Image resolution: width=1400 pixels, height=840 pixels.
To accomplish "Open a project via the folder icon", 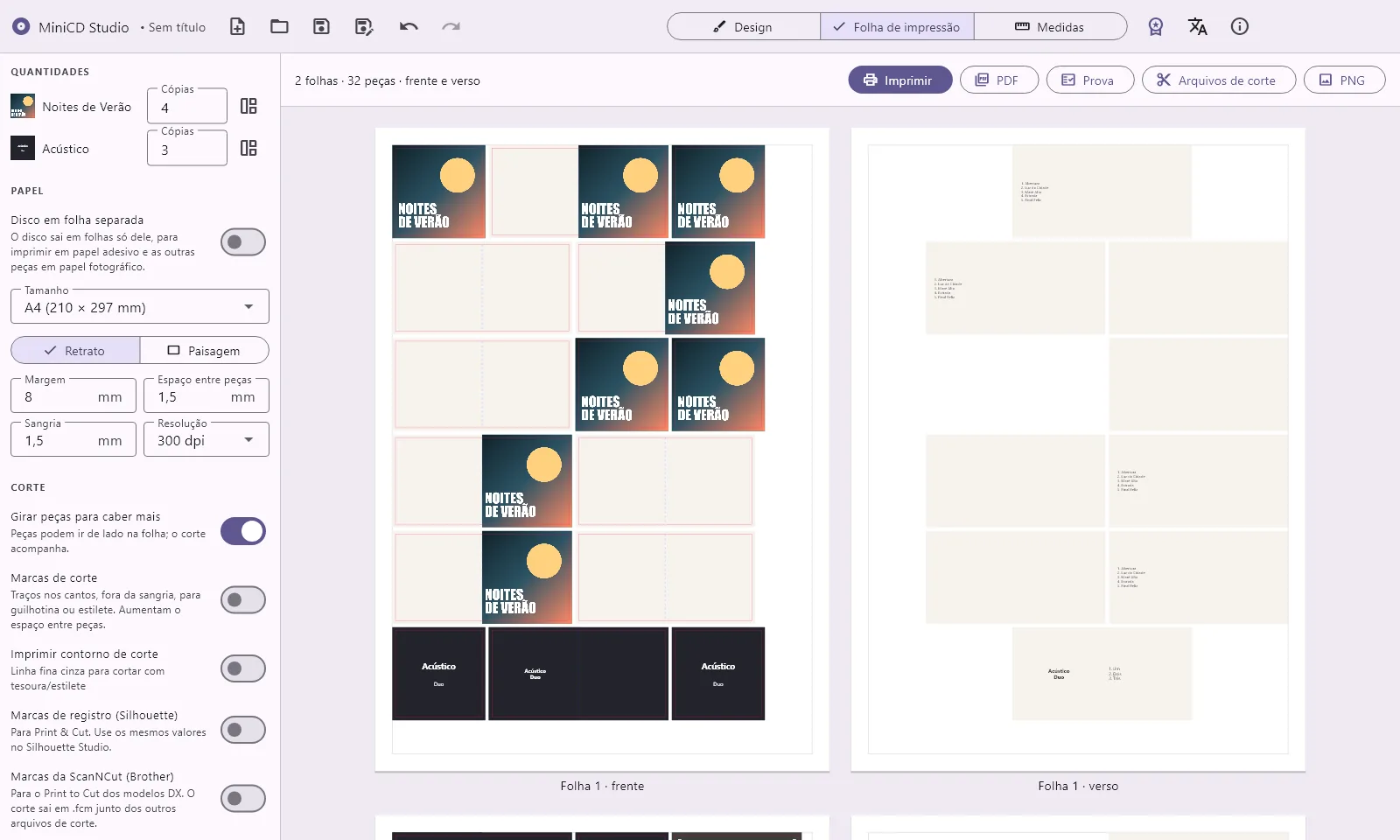I will point(279,26).
